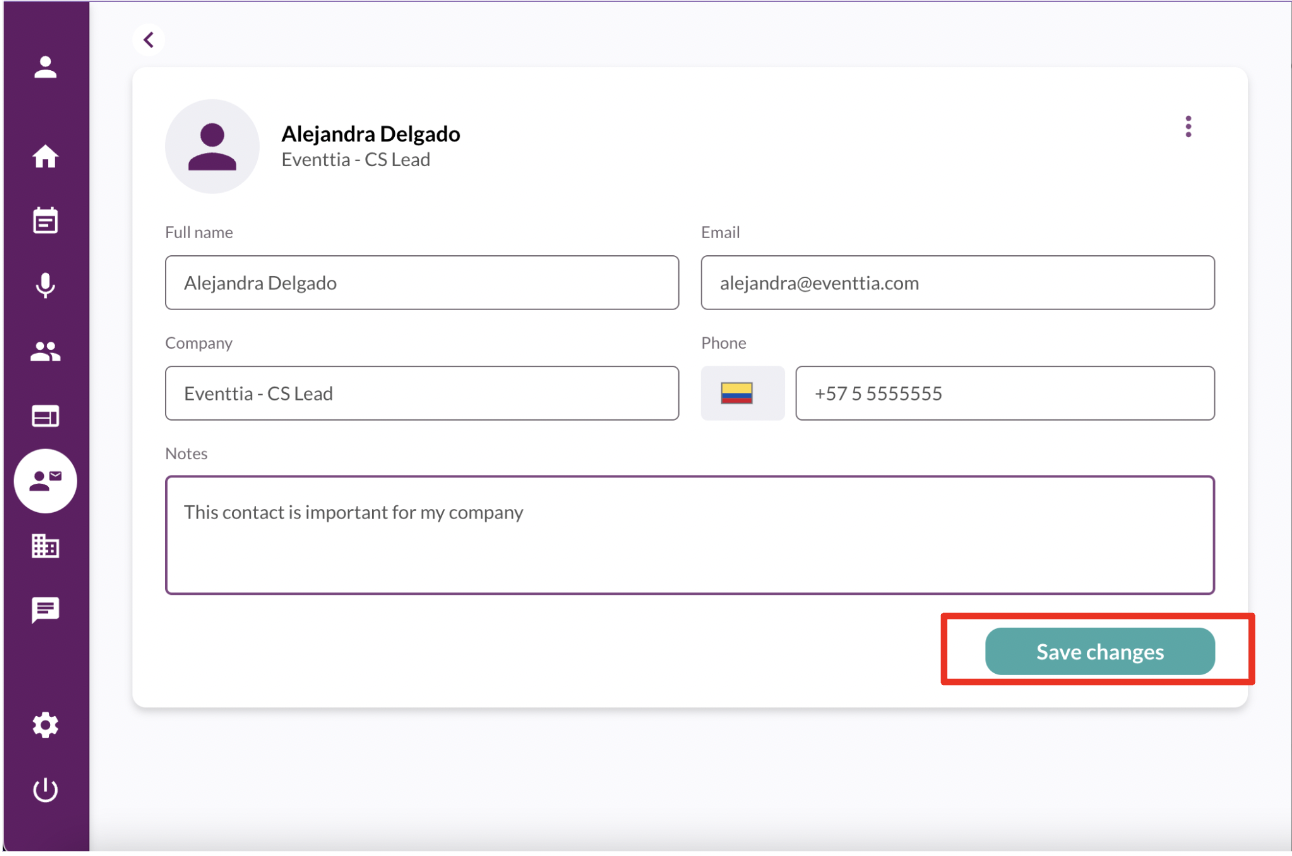This screenshot has width=1292, height=856.
Task: Select the highlighted contacts card icon
Action: point(45,481)
